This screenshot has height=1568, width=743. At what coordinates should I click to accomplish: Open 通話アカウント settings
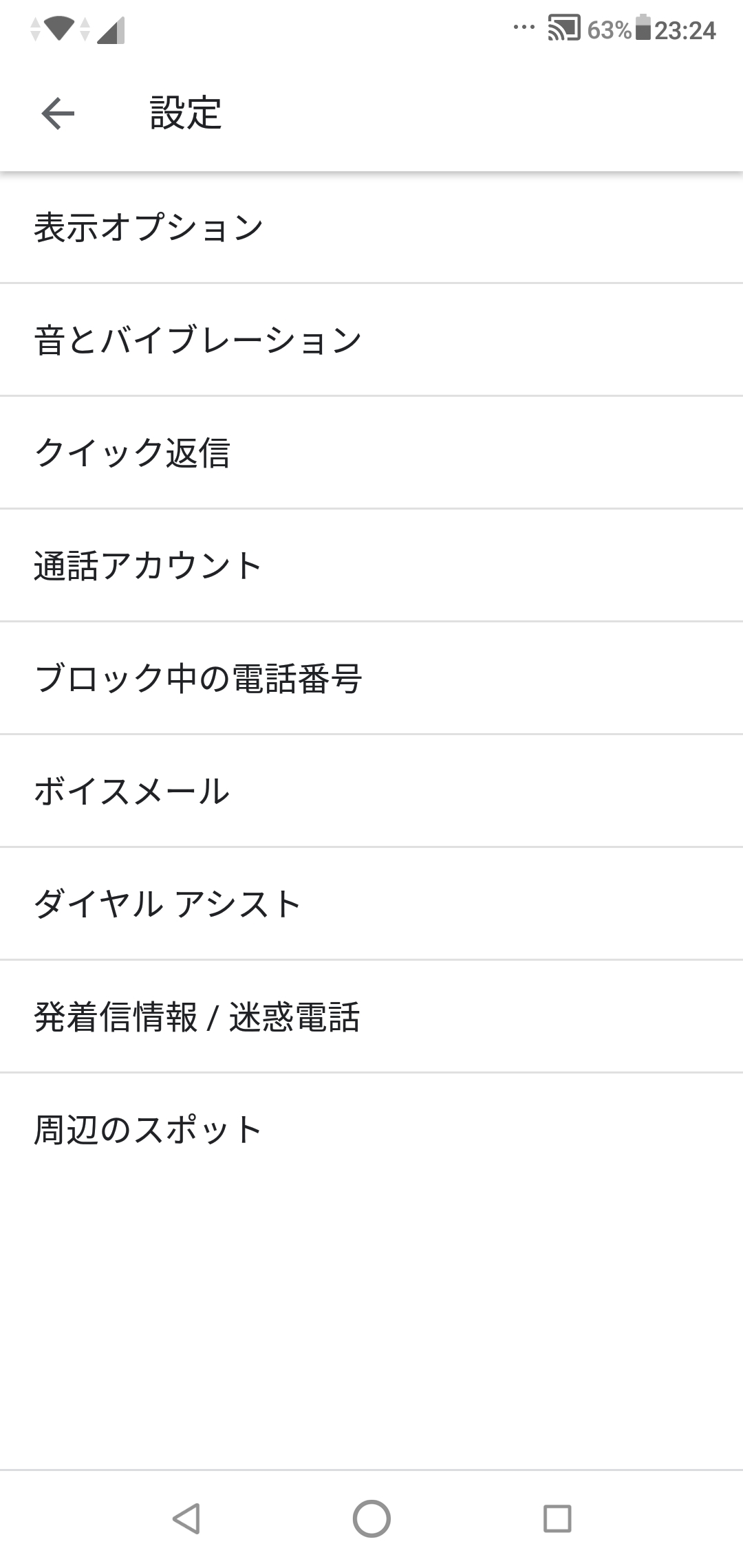371,566
